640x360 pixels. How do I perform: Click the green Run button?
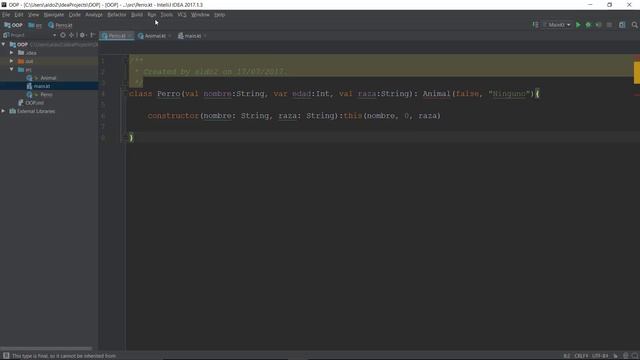(x=578, y=25)
